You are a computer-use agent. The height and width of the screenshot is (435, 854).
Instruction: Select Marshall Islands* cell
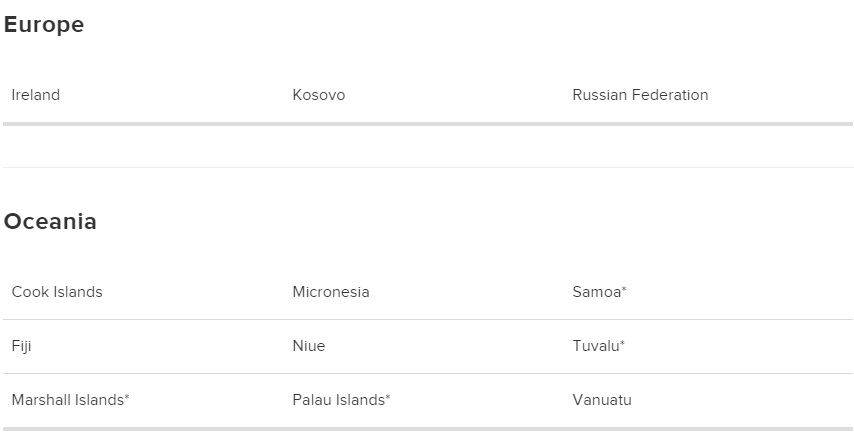pyautogui.click(x=70, y=400)
